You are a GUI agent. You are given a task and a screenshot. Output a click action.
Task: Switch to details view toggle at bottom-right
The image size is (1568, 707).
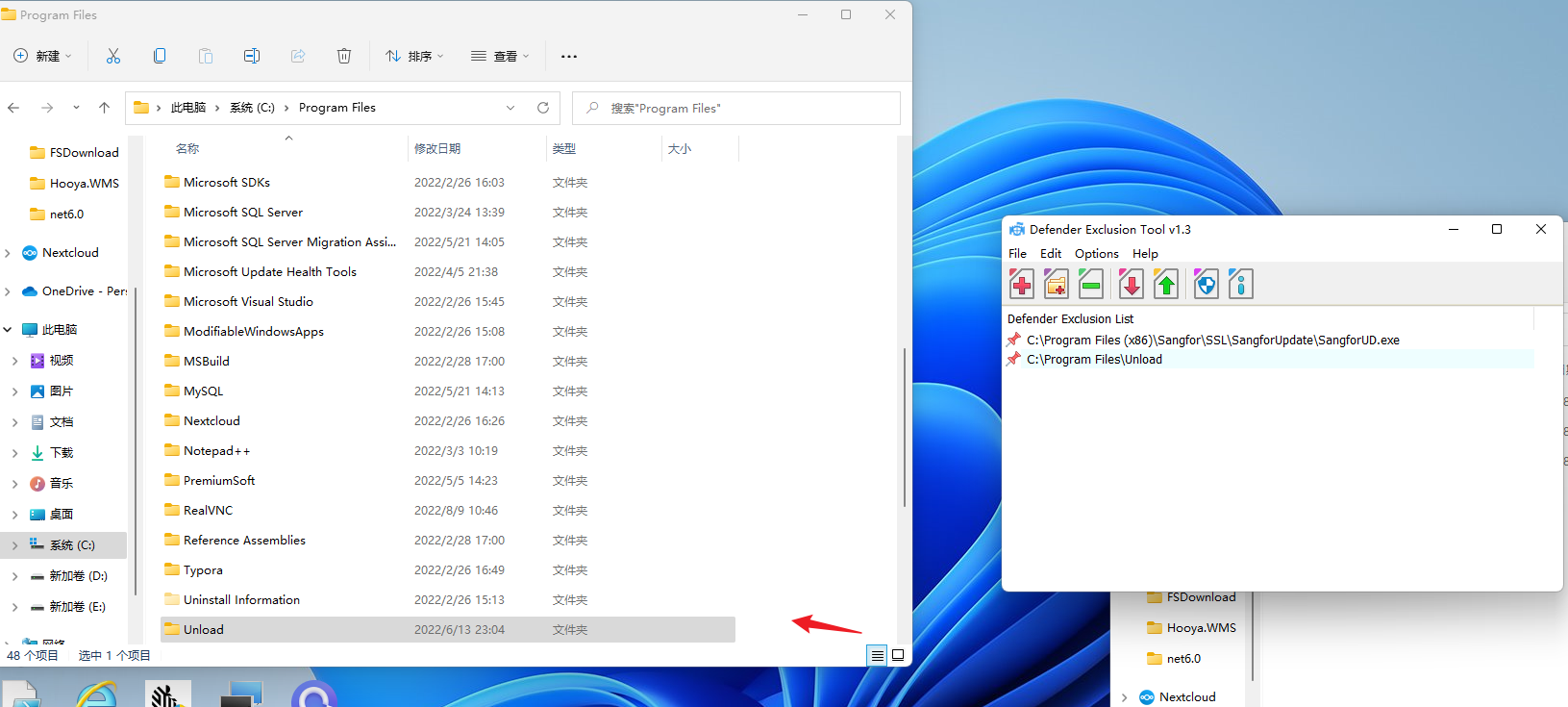877,655
